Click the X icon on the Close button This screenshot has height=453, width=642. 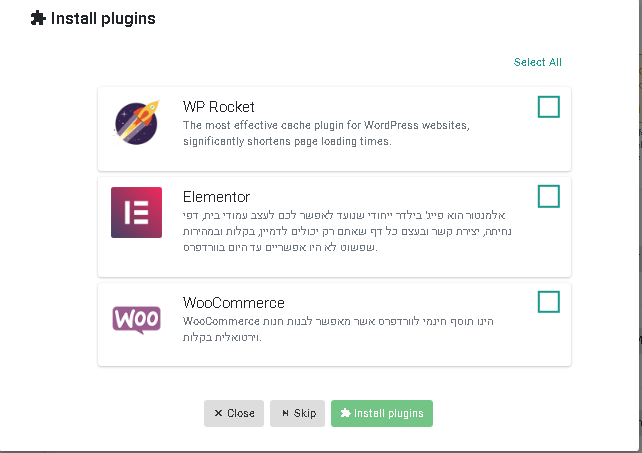coord(218,413)
